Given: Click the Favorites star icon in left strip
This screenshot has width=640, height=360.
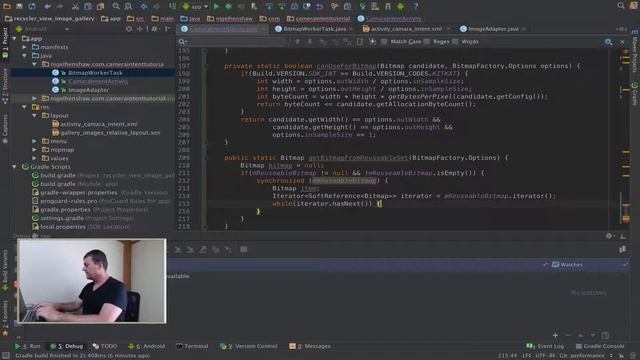Looking at the screenshot, I should (x=5, y=333).
